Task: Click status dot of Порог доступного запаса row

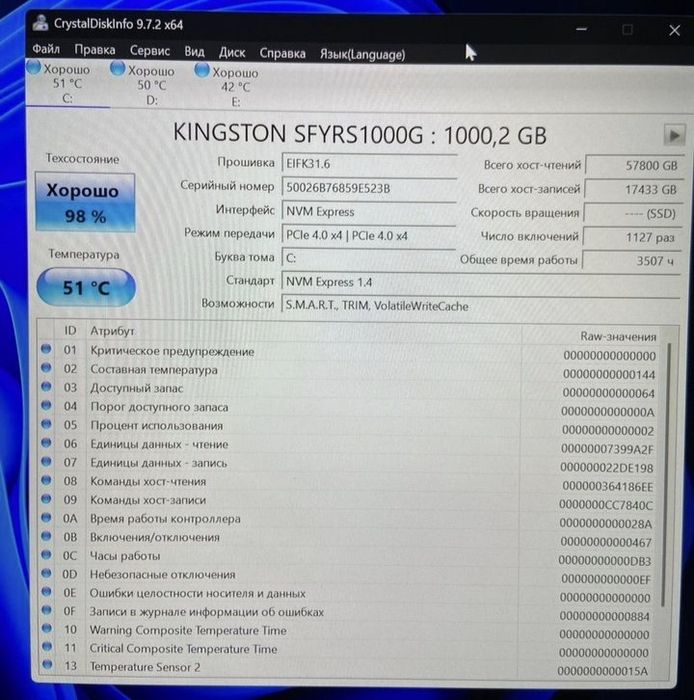Action: pos(46,405)
